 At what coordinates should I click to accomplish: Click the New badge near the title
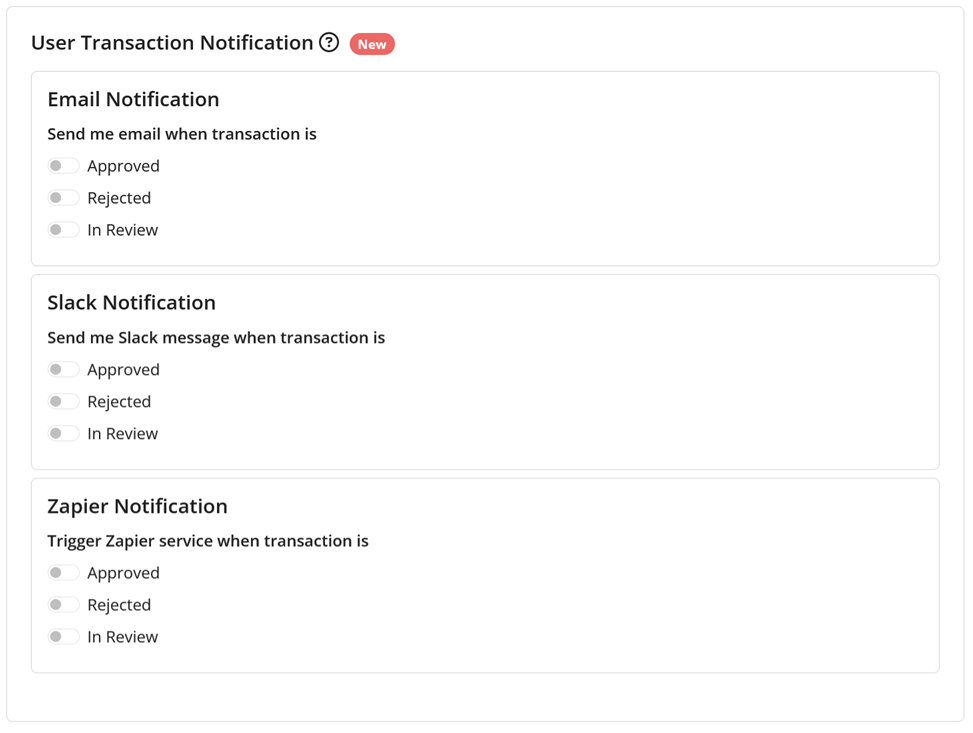click(371, 44)
